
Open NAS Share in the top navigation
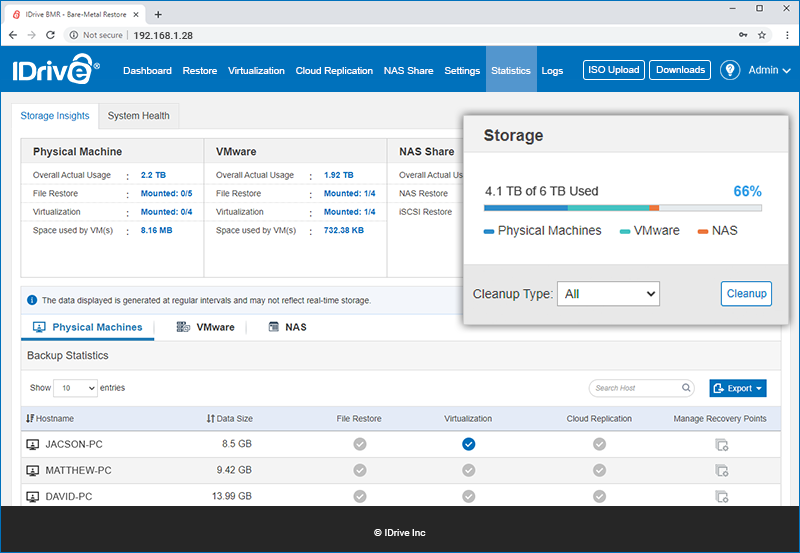coord(408,70)
